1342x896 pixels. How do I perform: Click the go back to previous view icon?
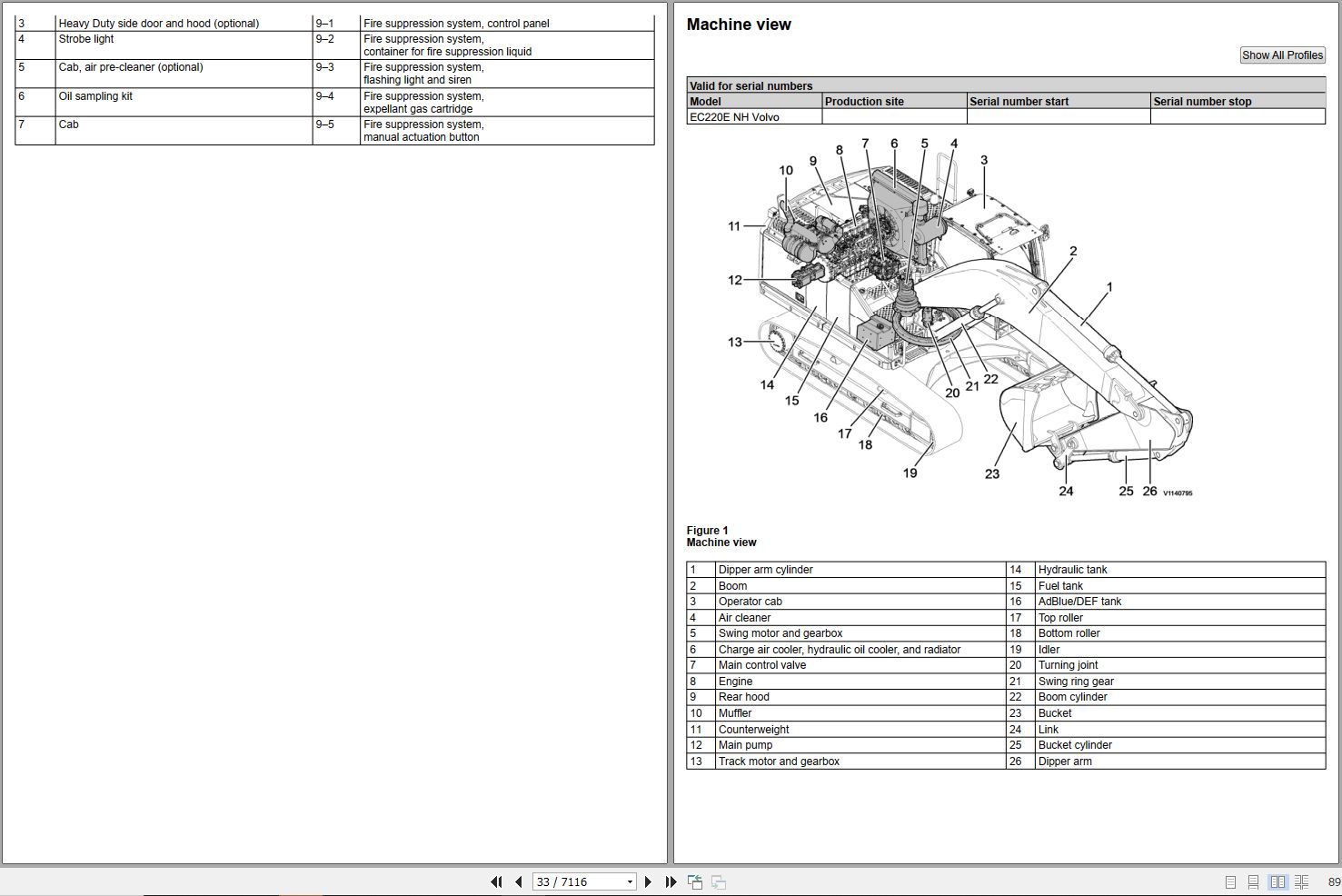[695, 881]
